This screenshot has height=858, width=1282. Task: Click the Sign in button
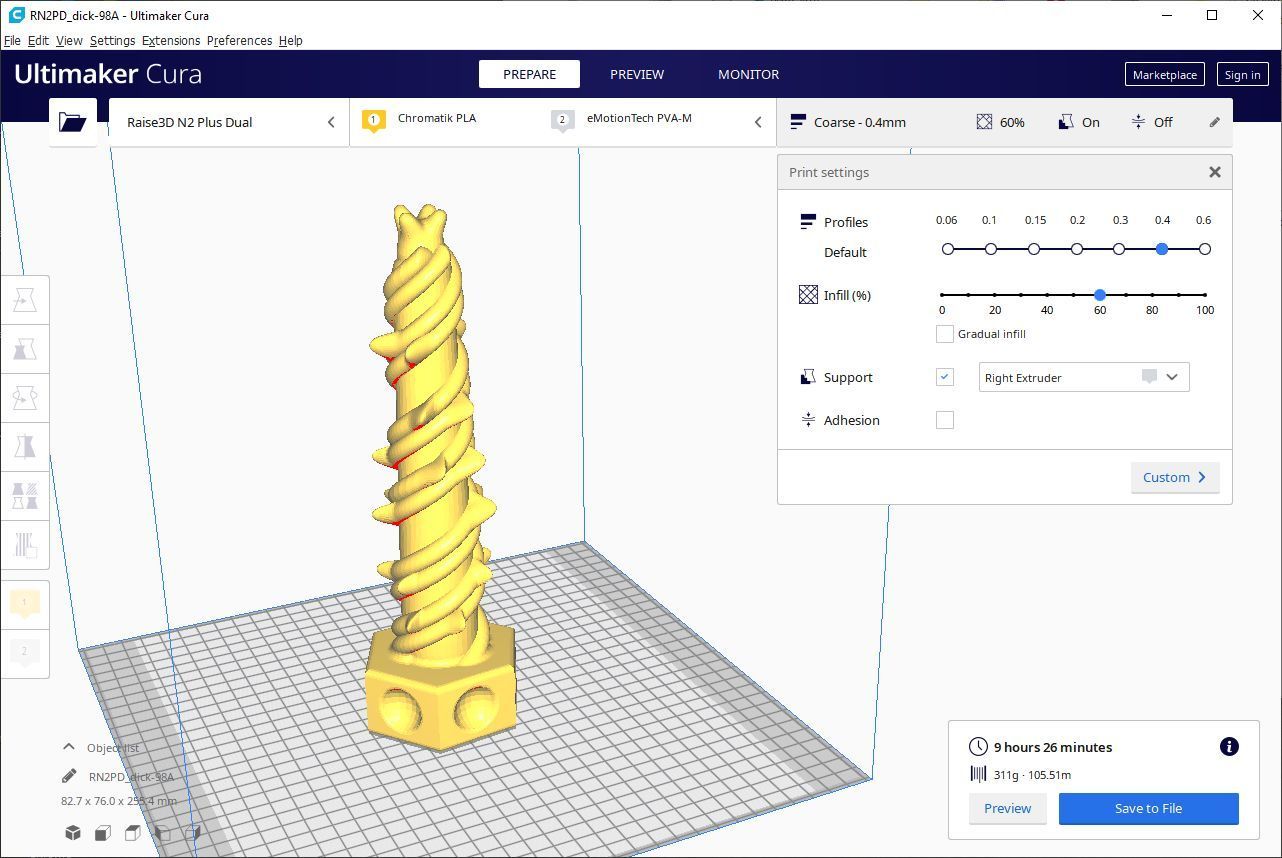pyautogui.click(x=1242, y=74)
